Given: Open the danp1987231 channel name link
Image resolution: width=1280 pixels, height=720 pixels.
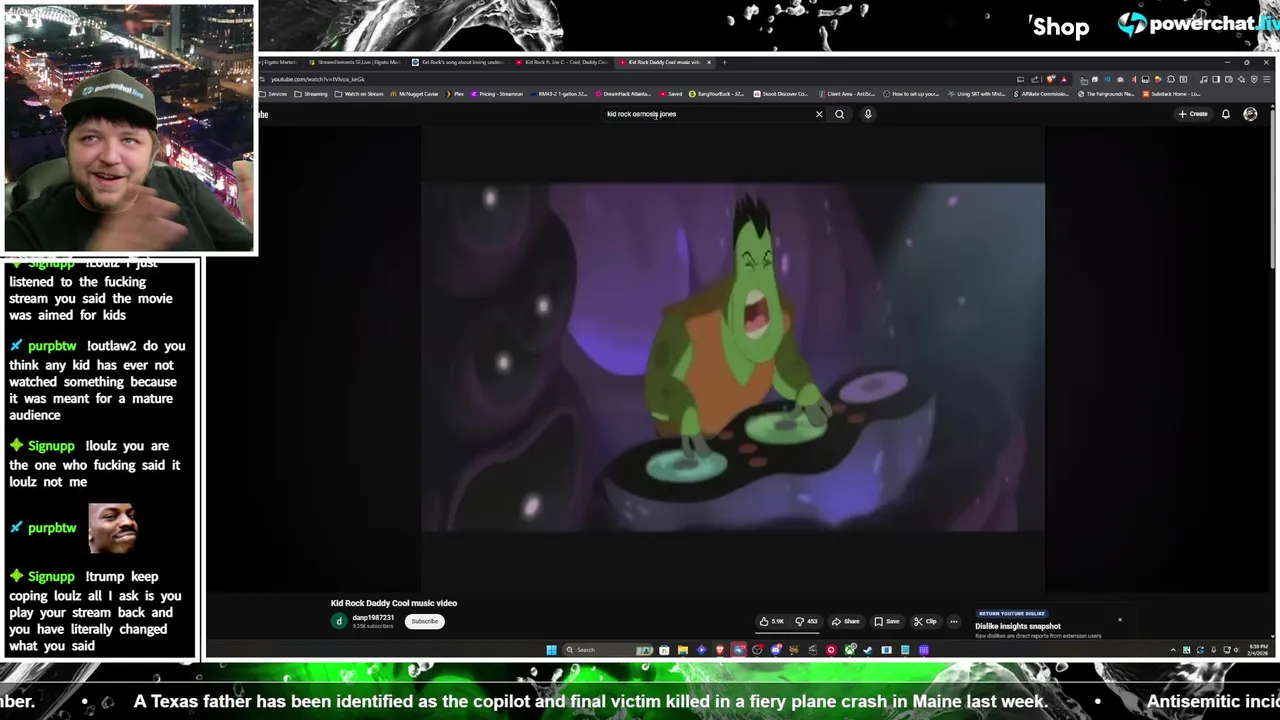Looking at the screenshot, I should coord(373,618).
